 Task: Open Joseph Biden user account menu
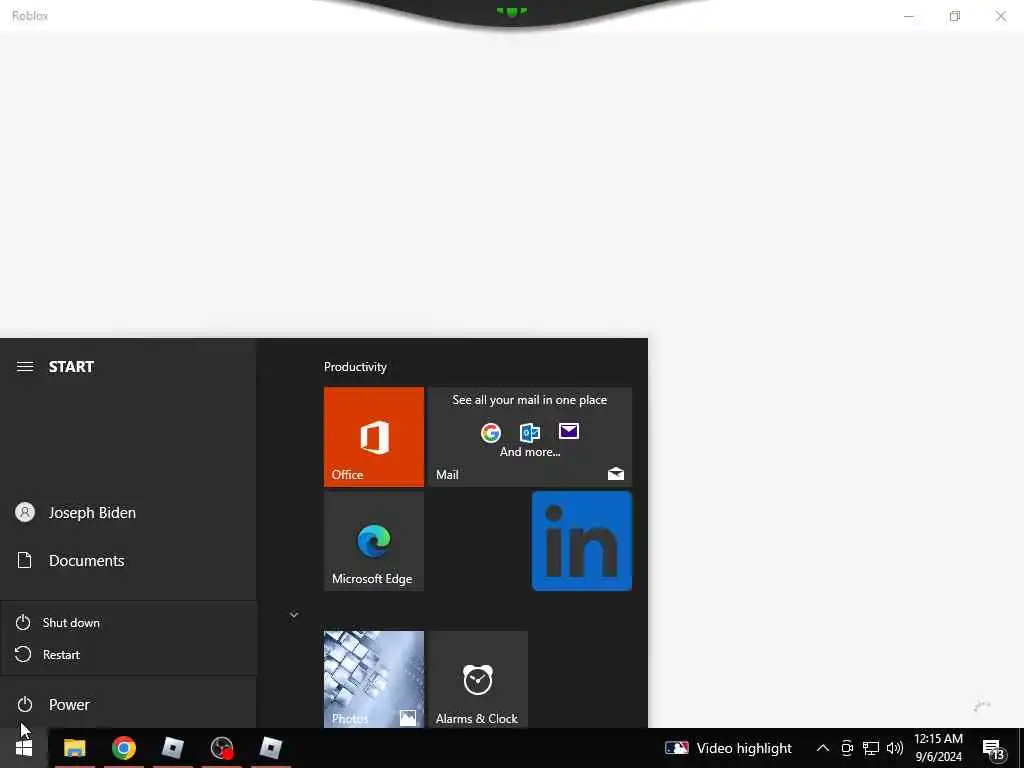[128, 513]
